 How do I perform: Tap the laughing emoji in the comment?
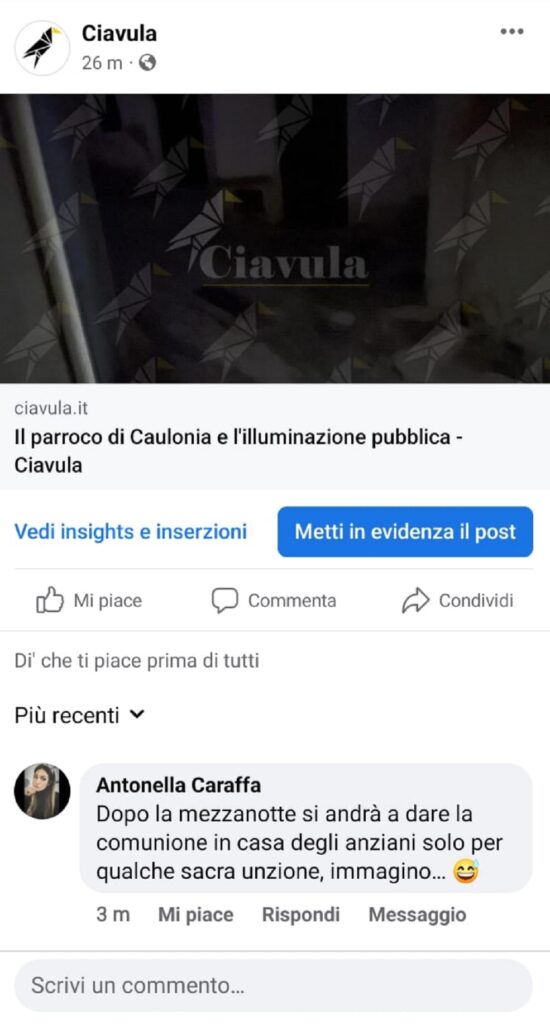point(466,871)
